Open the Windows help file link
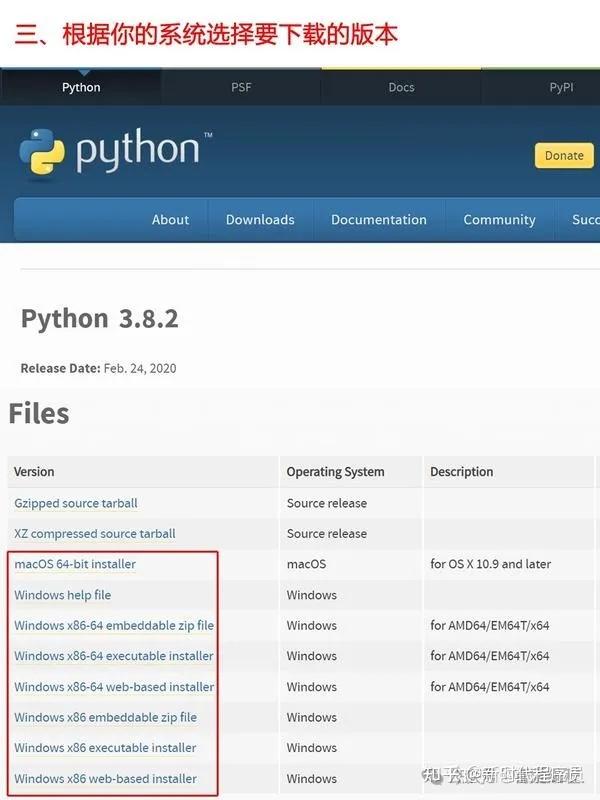The width and height of the screenshot is (600, 800). pyautogui.click(x=63, y=595)
